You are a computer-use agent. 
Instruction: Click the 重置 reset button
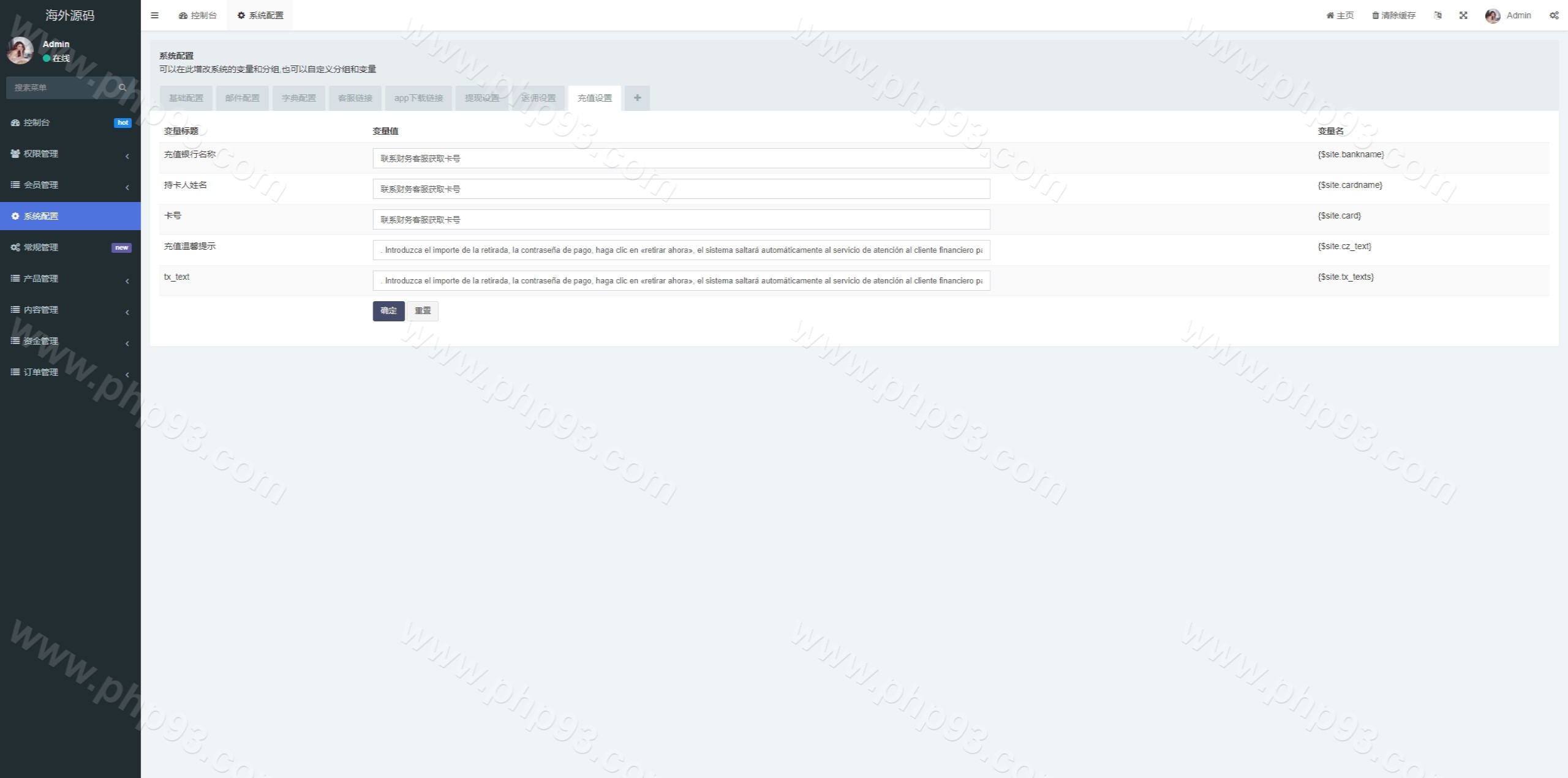tap(423, 311)
